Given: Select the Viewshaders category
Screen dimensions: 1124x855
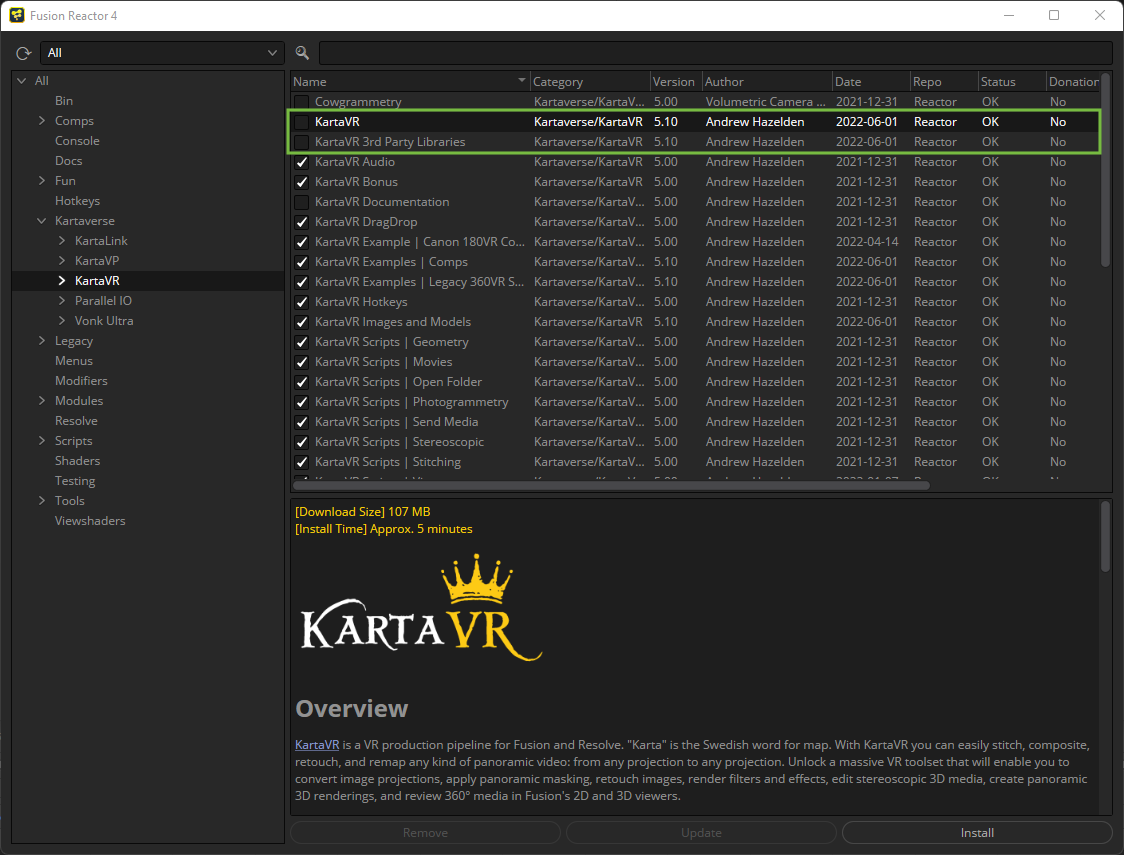Looking at the screenshot, I should point(90,521).
